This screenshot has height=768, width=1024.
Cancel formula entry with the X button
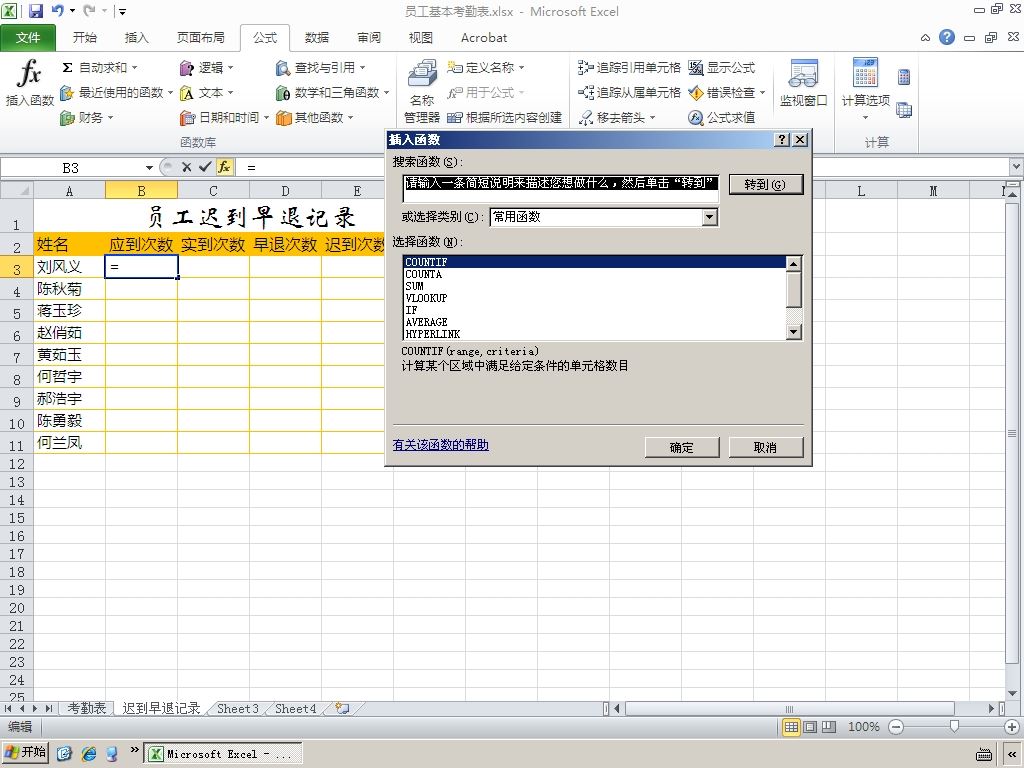point(186,167)
